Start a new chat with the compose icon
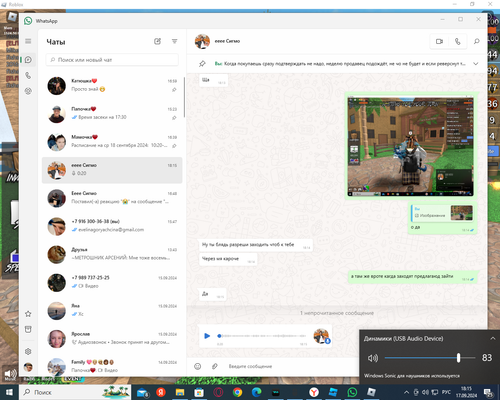This screenshot has height=400, width=500. [157, 41]
